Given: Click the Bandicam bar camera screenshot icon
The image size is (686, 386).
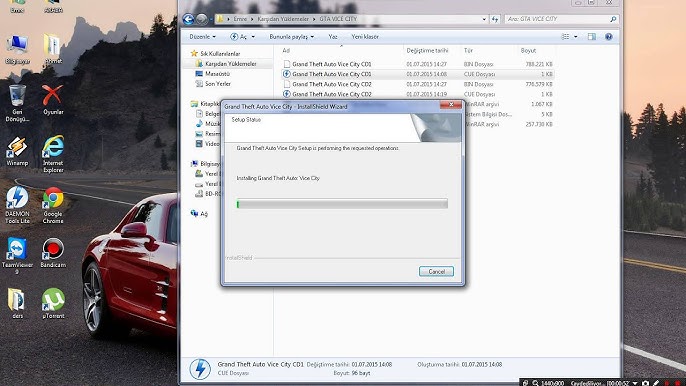Looking at the screenshot, I should [645, 383].
